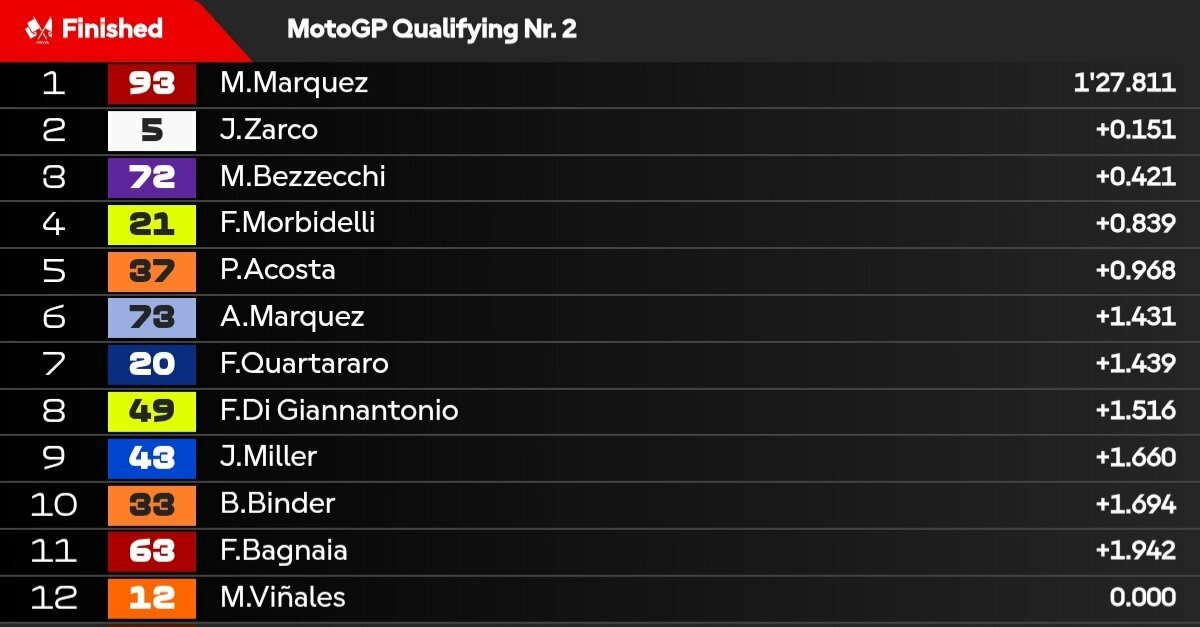Select B.Binder rider name
Viewport: 1200px width, 627px height.
(278, 504)
